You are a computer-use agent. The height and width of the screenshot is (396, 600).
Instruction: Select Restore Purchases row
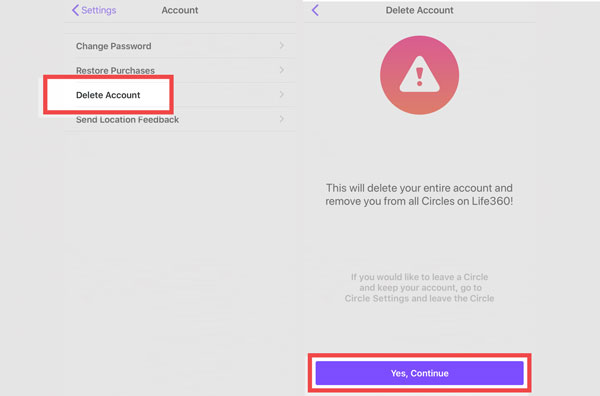pos(180,70)
